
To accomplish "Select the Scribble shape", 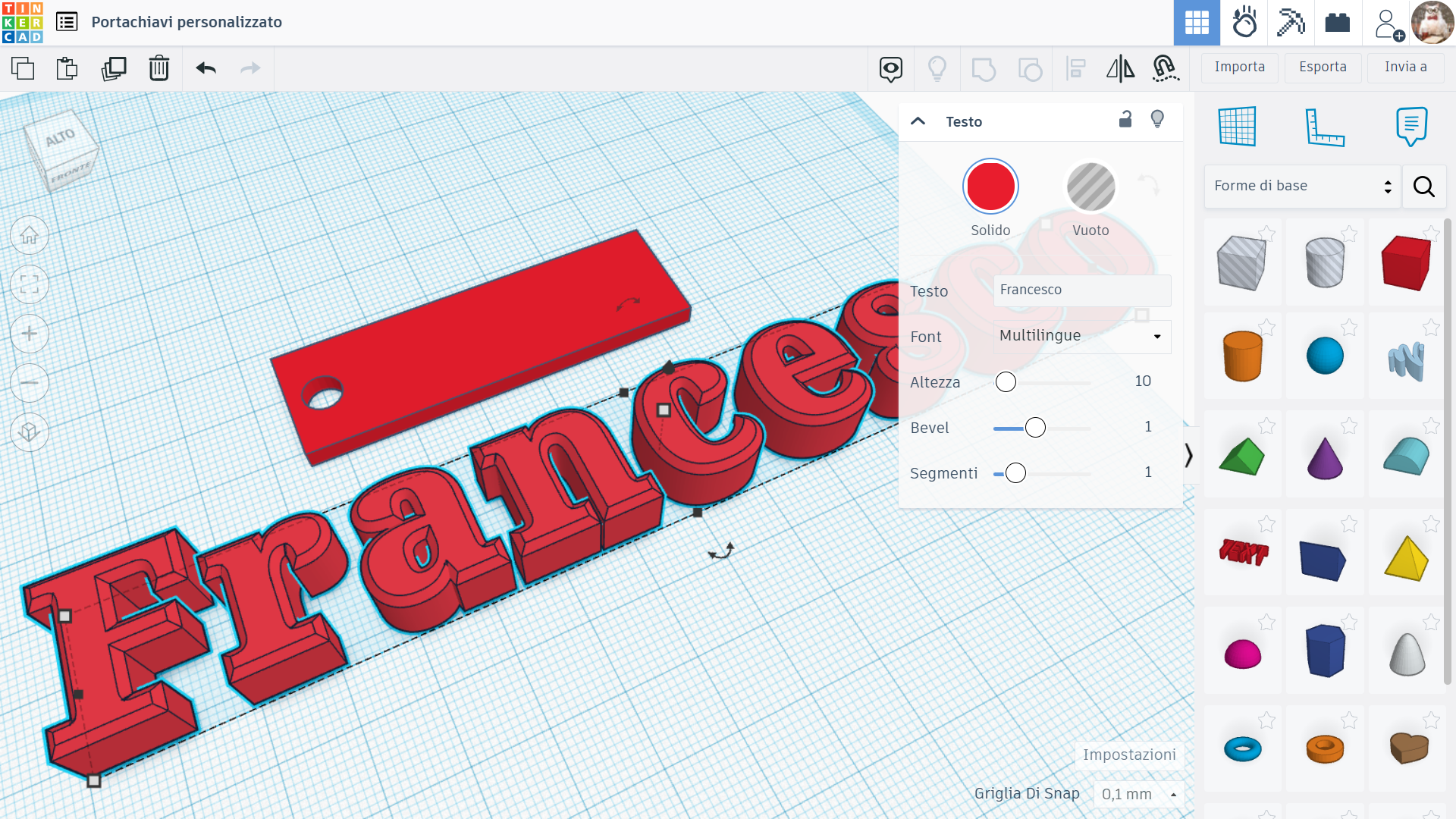I will pyautogui.click(x=1406, y=361).
